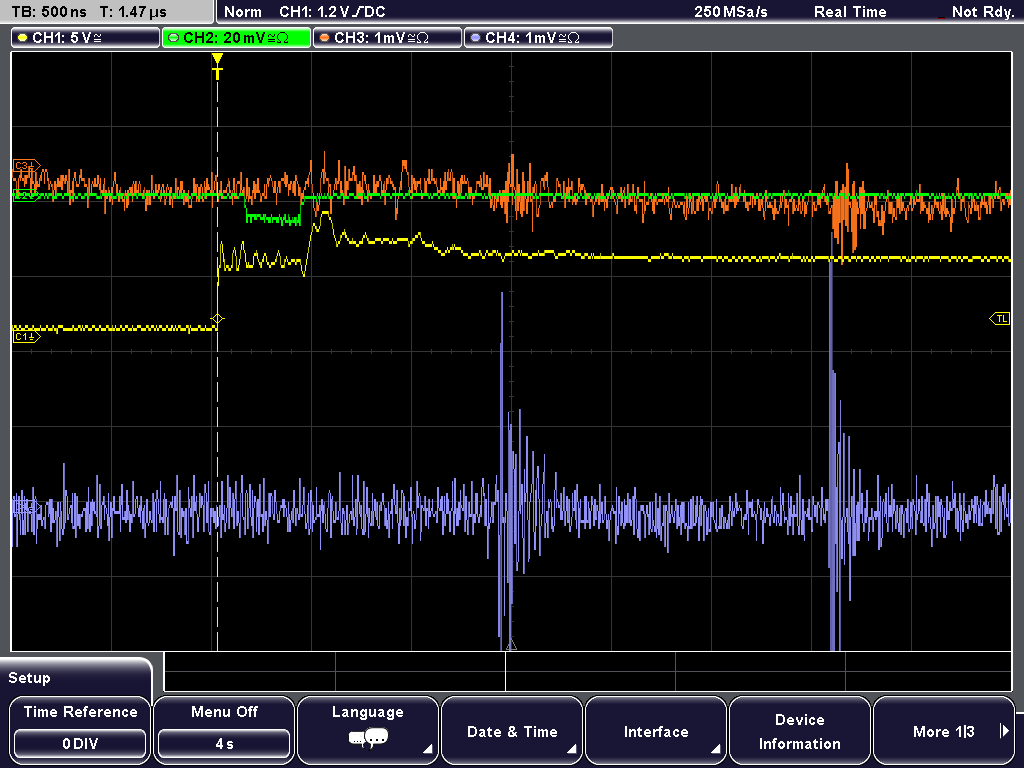Open the Language submenu
Viewport: 1024px width, 768px height.
click(368, 730)
